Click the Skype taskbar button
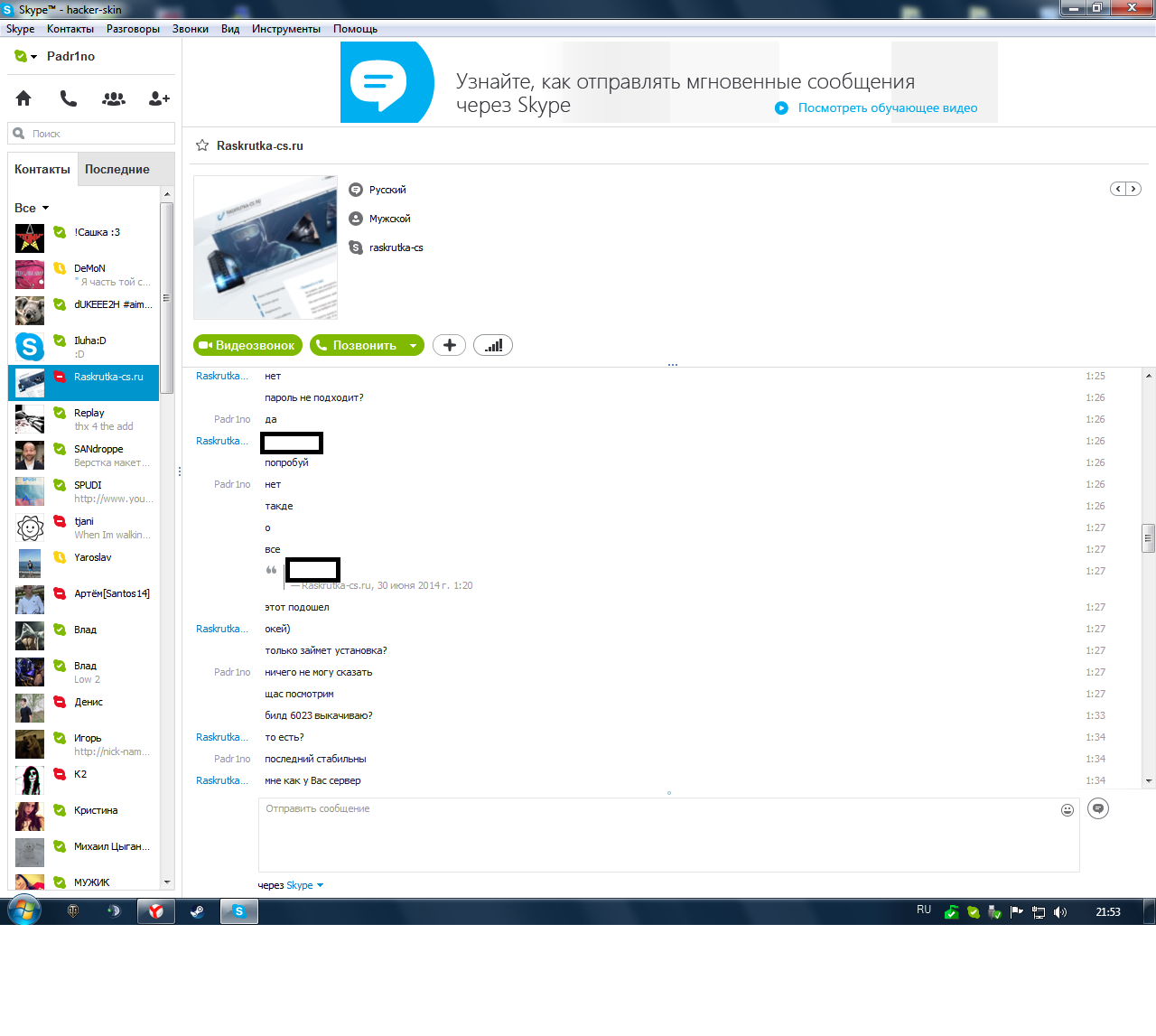The height and width of the screenshot is (1036, 1156). (x=239, y=911)
